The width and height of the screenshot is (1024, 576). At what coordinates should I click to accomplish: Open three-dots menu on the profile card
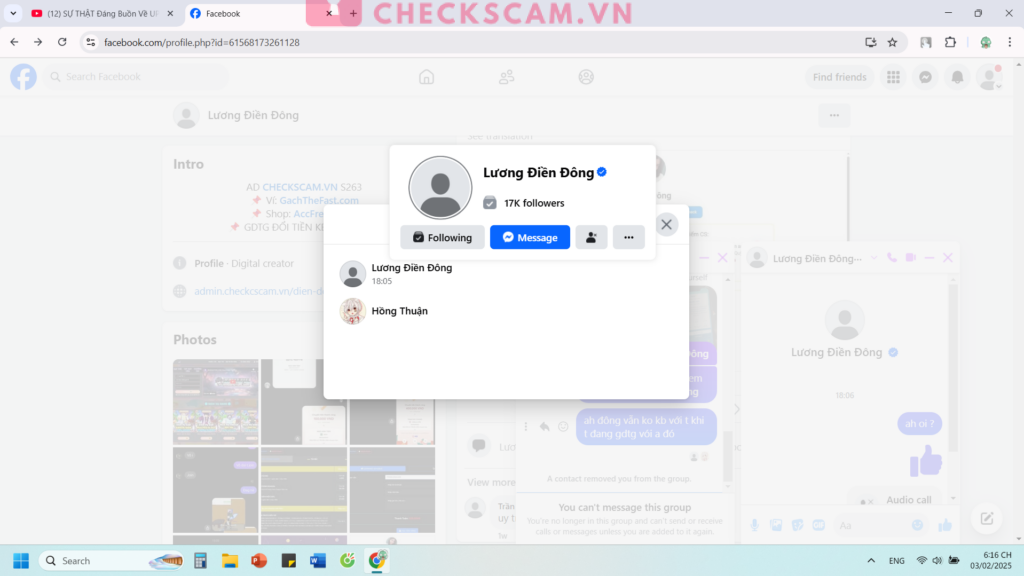click(x=628, y=237)
